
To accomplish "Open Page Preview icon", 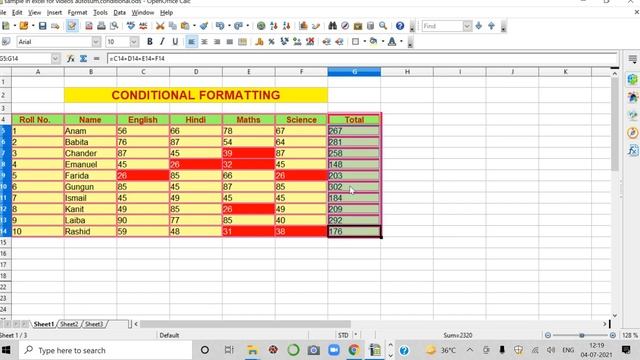I will (114, 26).
